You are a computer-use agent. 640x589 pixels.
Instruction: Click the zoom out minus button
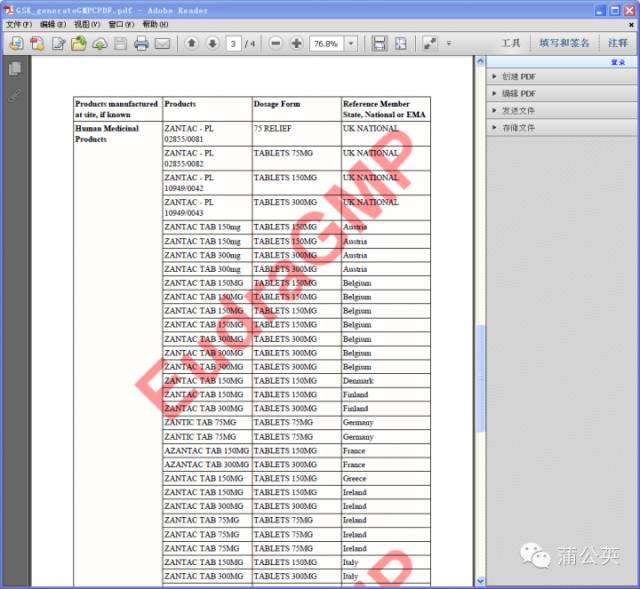(x=275, y=43)
